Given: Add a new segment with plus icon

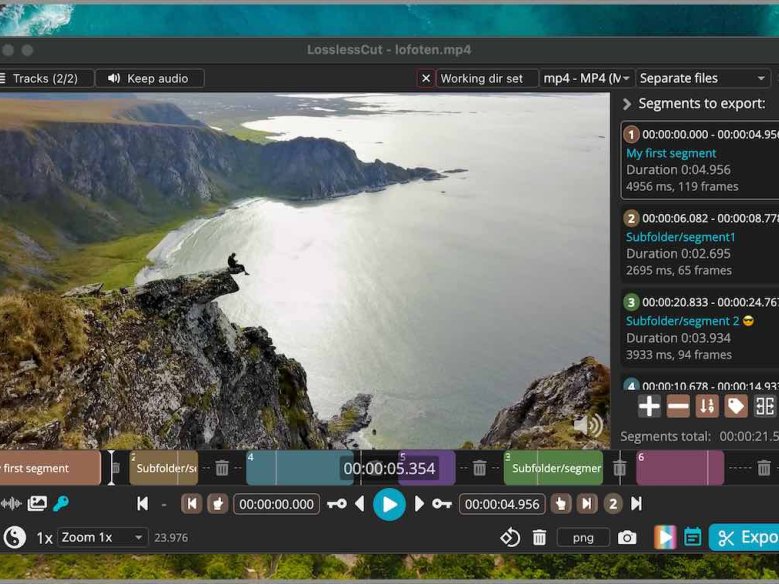Looking at the screenshot, I should tap(649, 406).
